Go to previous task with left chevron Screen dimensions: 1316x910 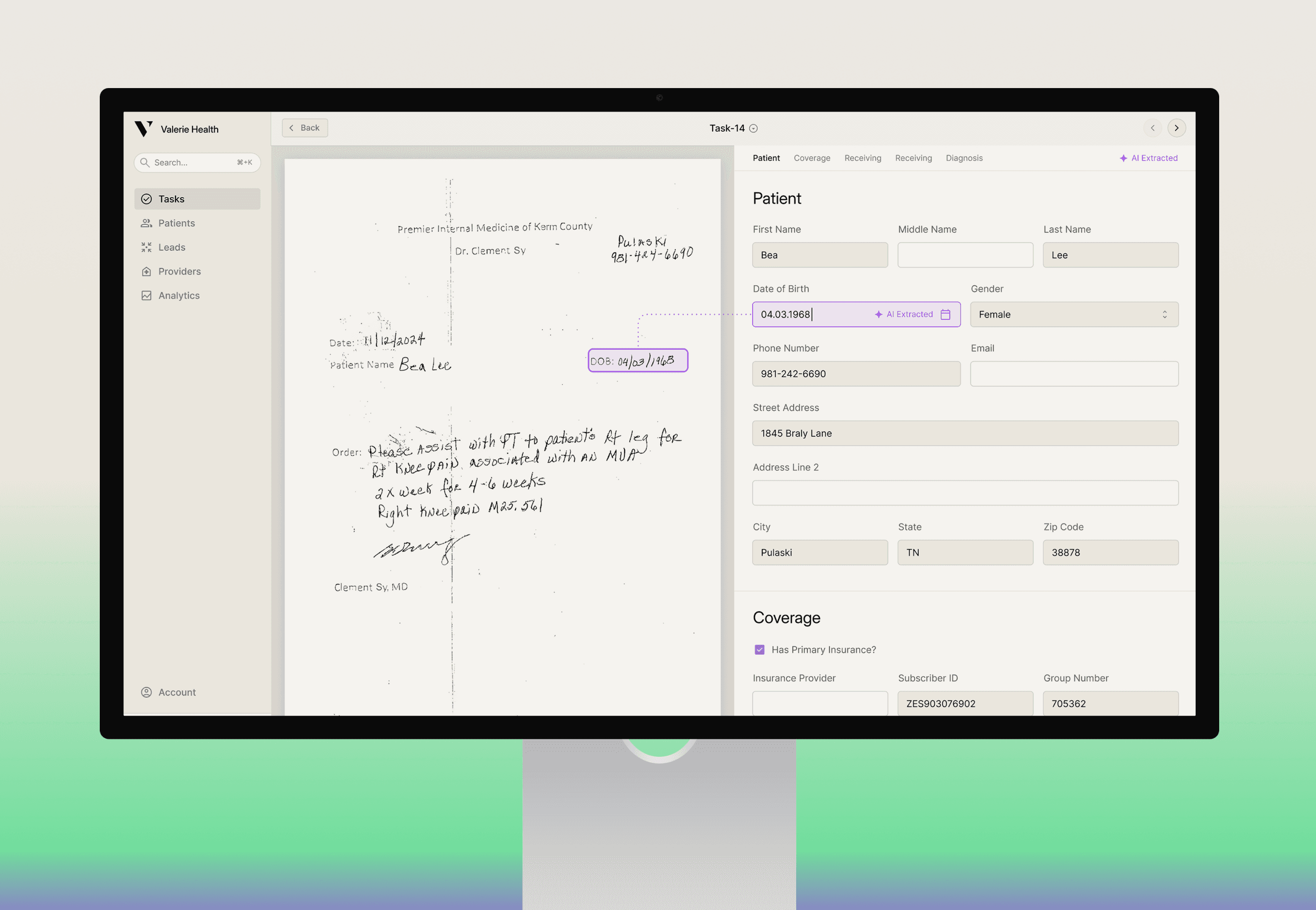point(1153,128)
